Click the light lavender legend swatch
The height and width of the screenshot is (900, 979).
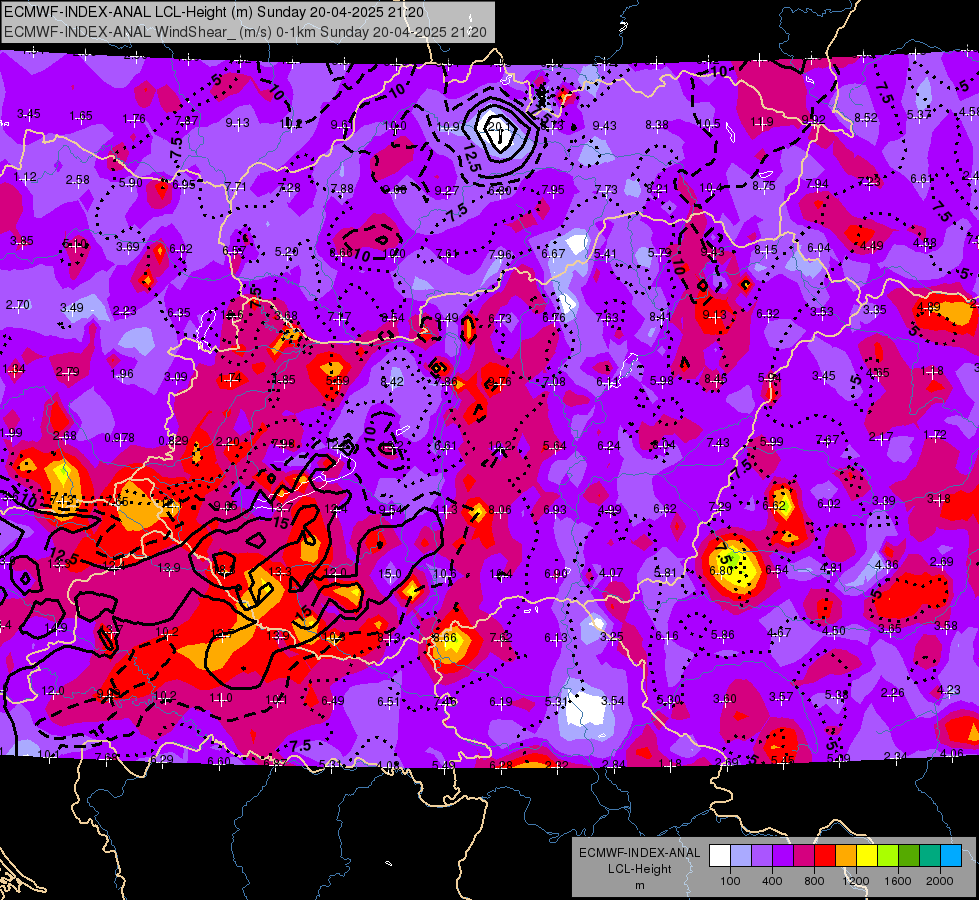click(741, 856)
